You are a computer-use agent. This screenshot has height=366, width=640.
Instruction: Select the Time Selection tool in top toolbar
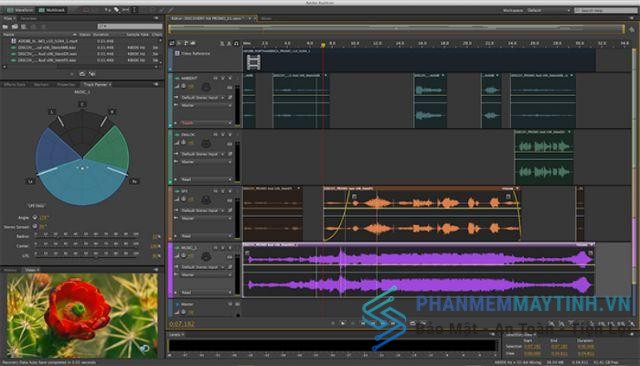click(134, 10)
